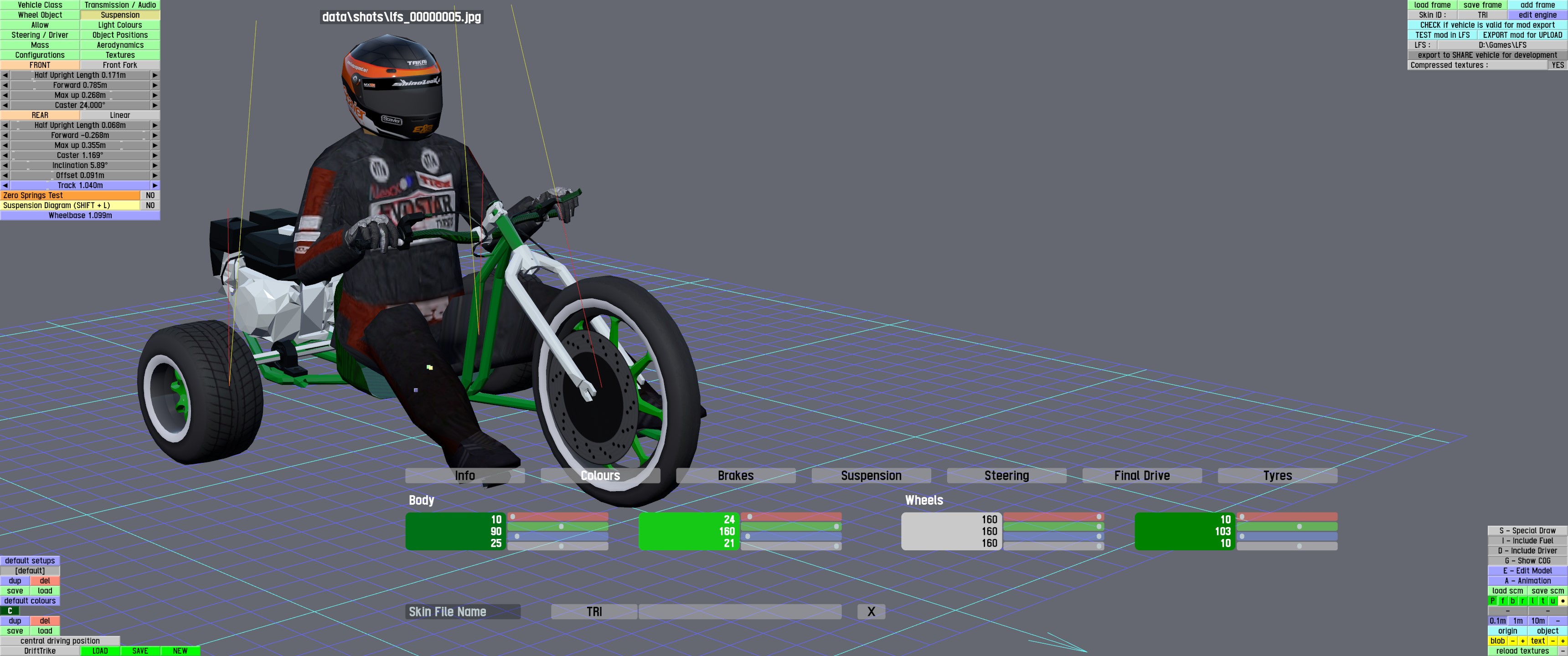Screen dimensions: 1568x656
Task: Click the 't' top view button
Action: pos(1543,600)
